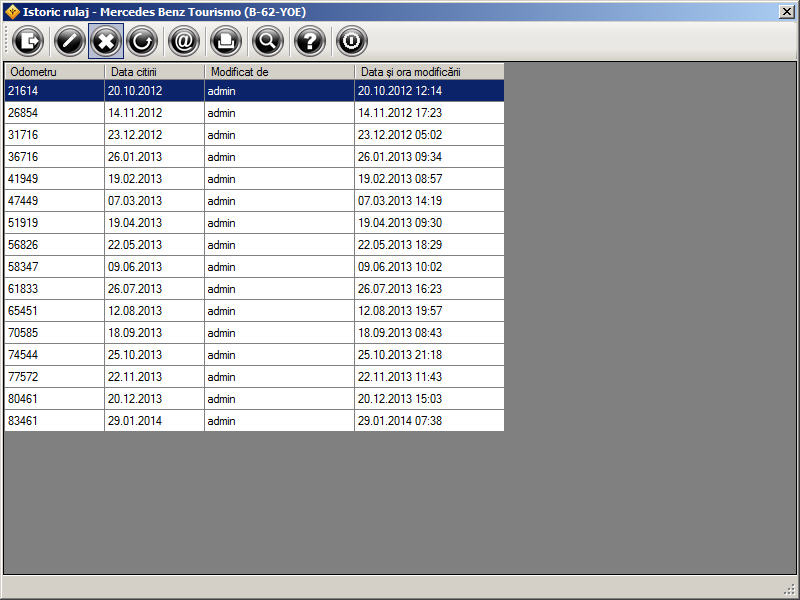Select odometer value 51919
The width and height of the screenshot is (800, 600).
coord(23,222)
